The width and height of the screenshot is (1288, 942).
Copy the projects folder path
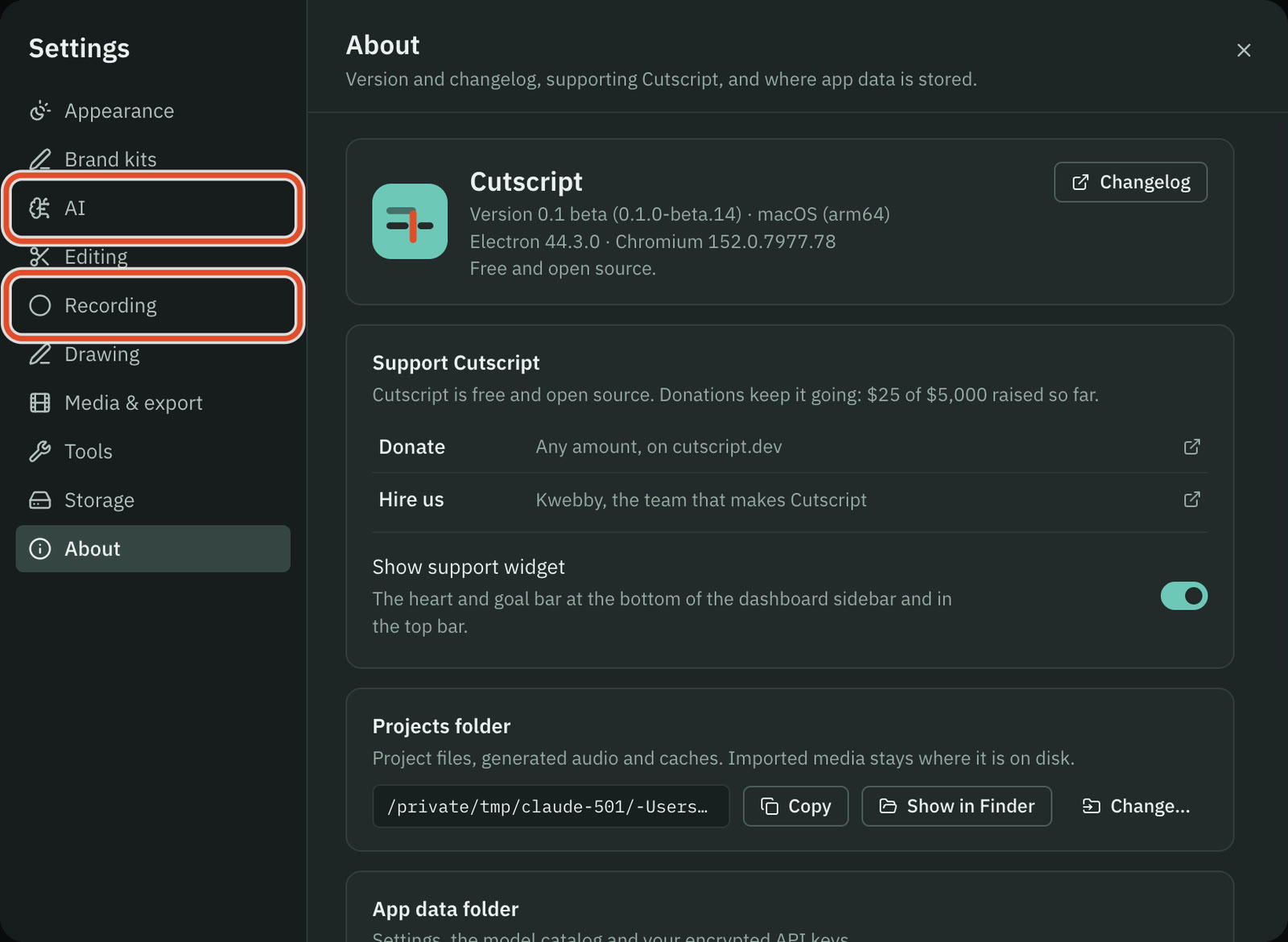click(795, 806)
